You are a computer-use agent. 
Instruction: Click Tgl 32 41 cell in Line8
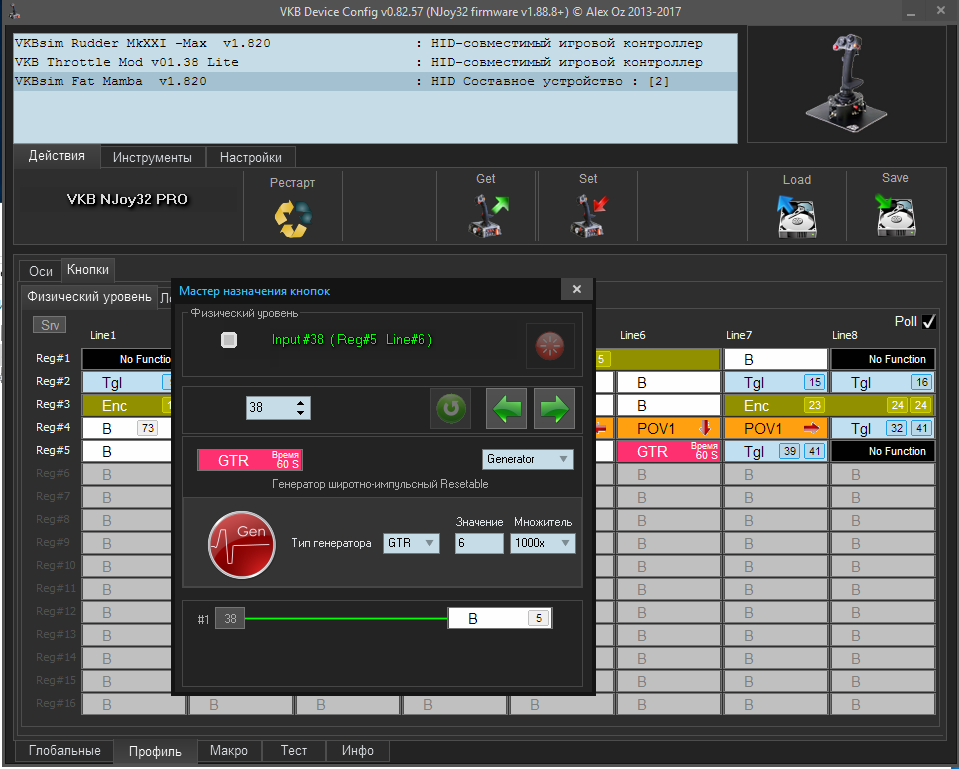pos(883,428)
